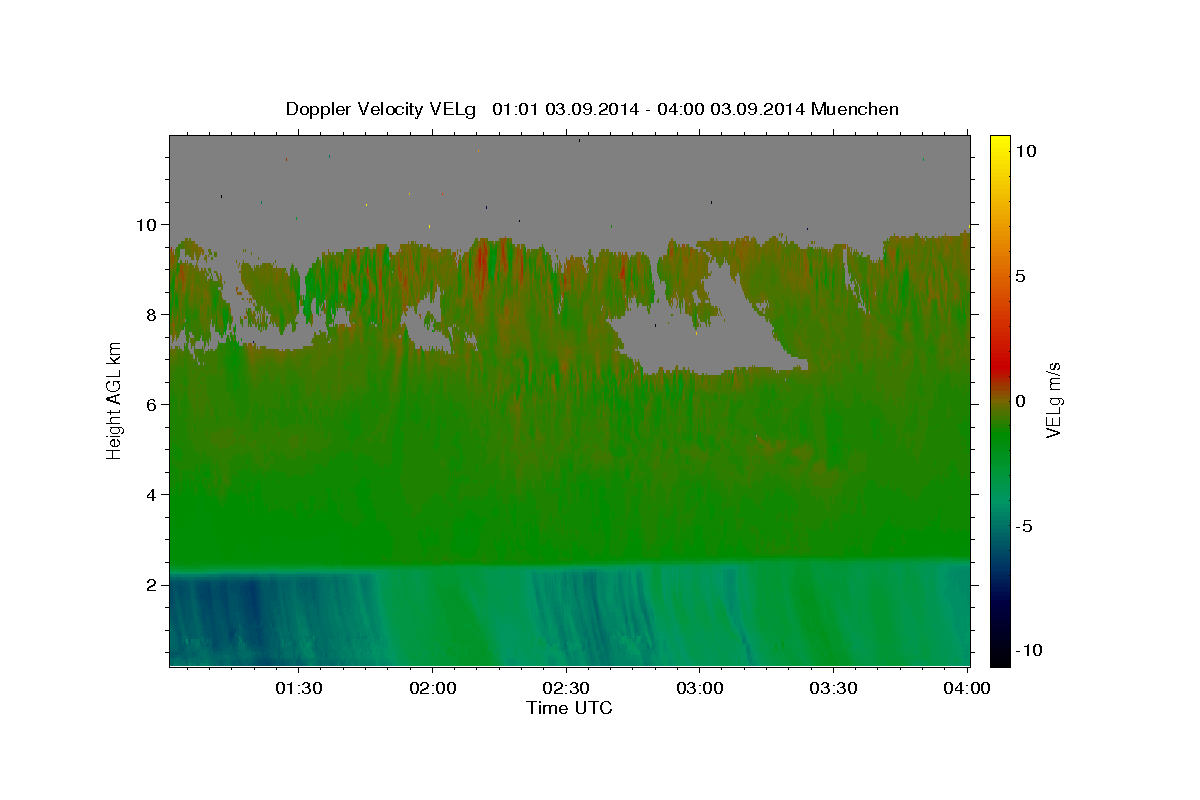Click the 'Time UTC' axis label
Screen dimensions: 1200x800
coord(569,708)
